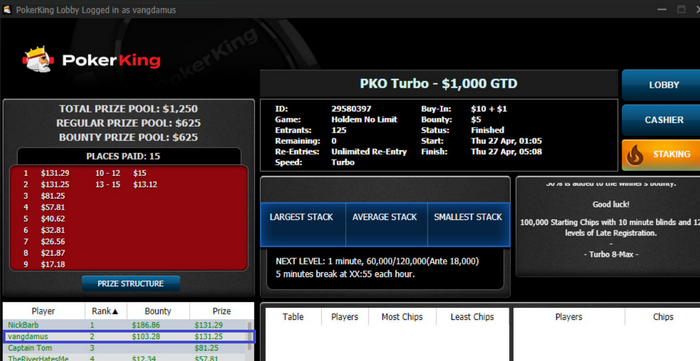Click the Unlimited Re-Entry value
Viewport: 700px width, 361px height.
point(369,152)
